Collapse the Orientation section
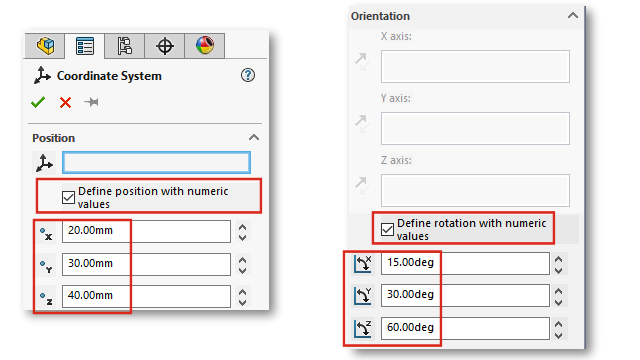Screen dimensions: 640x360 [x=573, y=16]
